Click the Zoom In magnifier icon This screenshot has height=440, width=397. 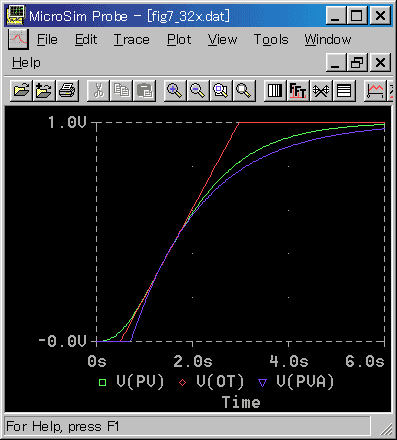[175, 90]
